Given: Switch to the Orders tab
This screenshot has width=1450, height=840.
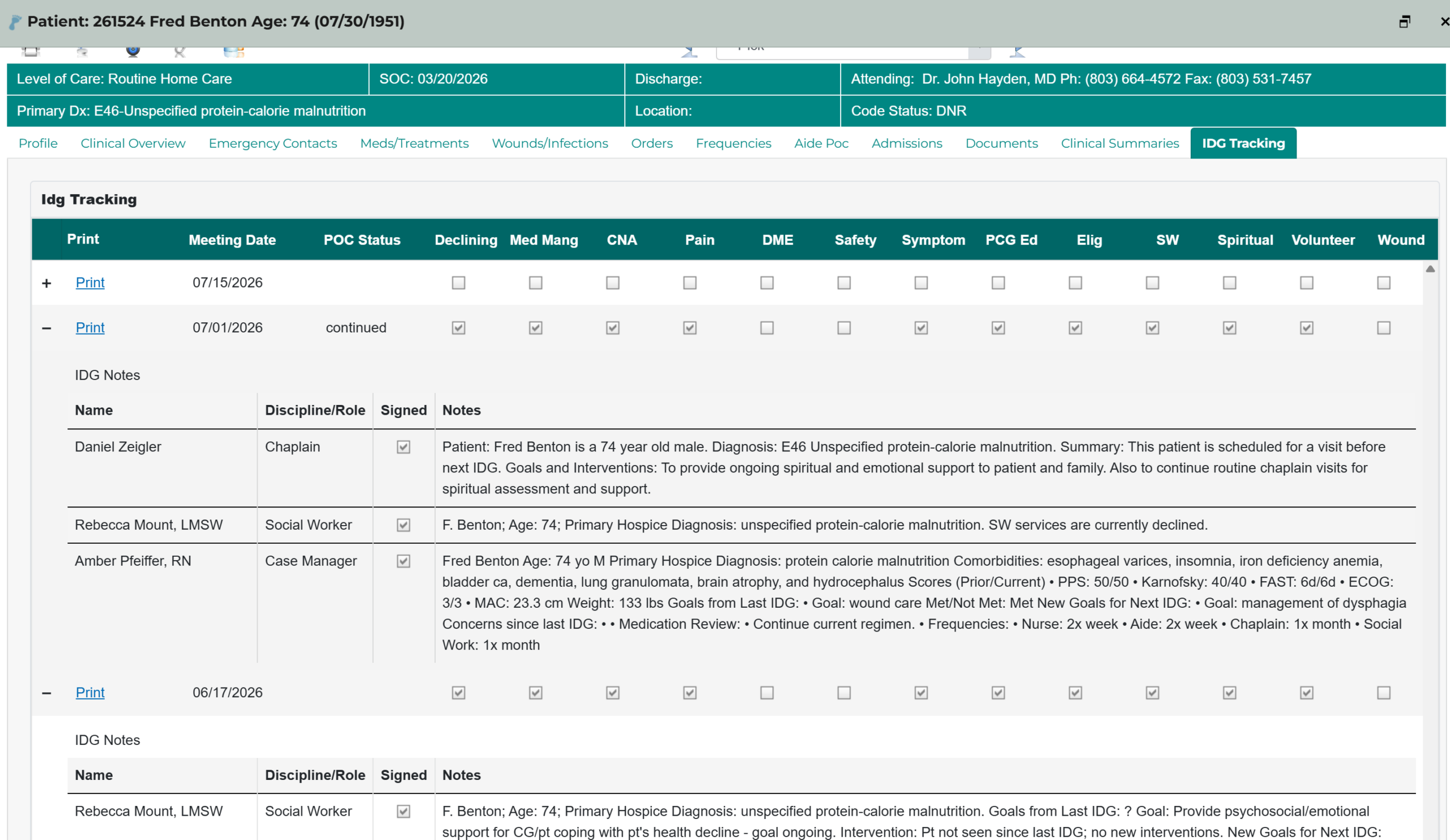Looking at the screenshot, I should click(651, 143).
